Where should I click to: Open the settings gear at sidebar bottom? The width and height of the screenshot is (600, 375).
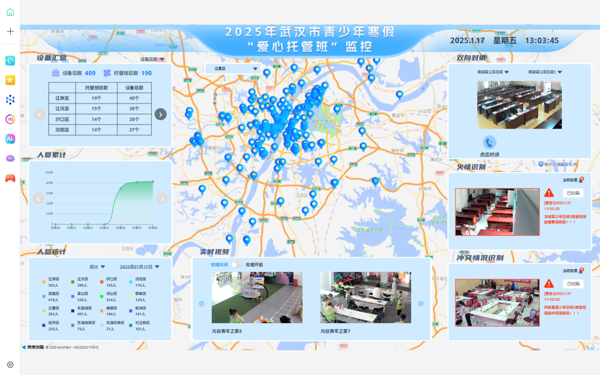point(10,364)
